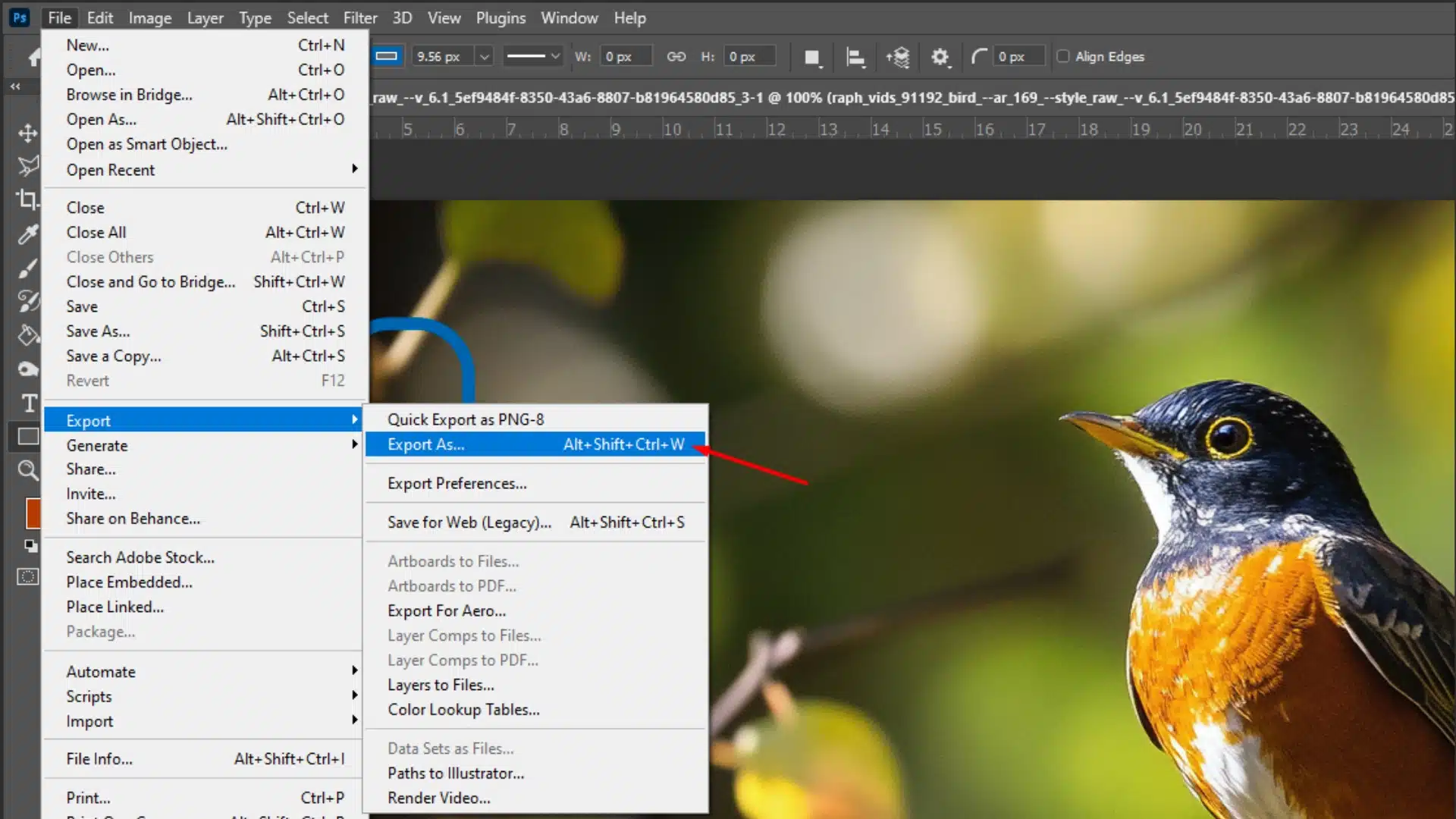The height and width of the screenshot is (819, 1456).
Task: Choose Layers to Files
Action: pyautogui.click(x=535, y=685)
